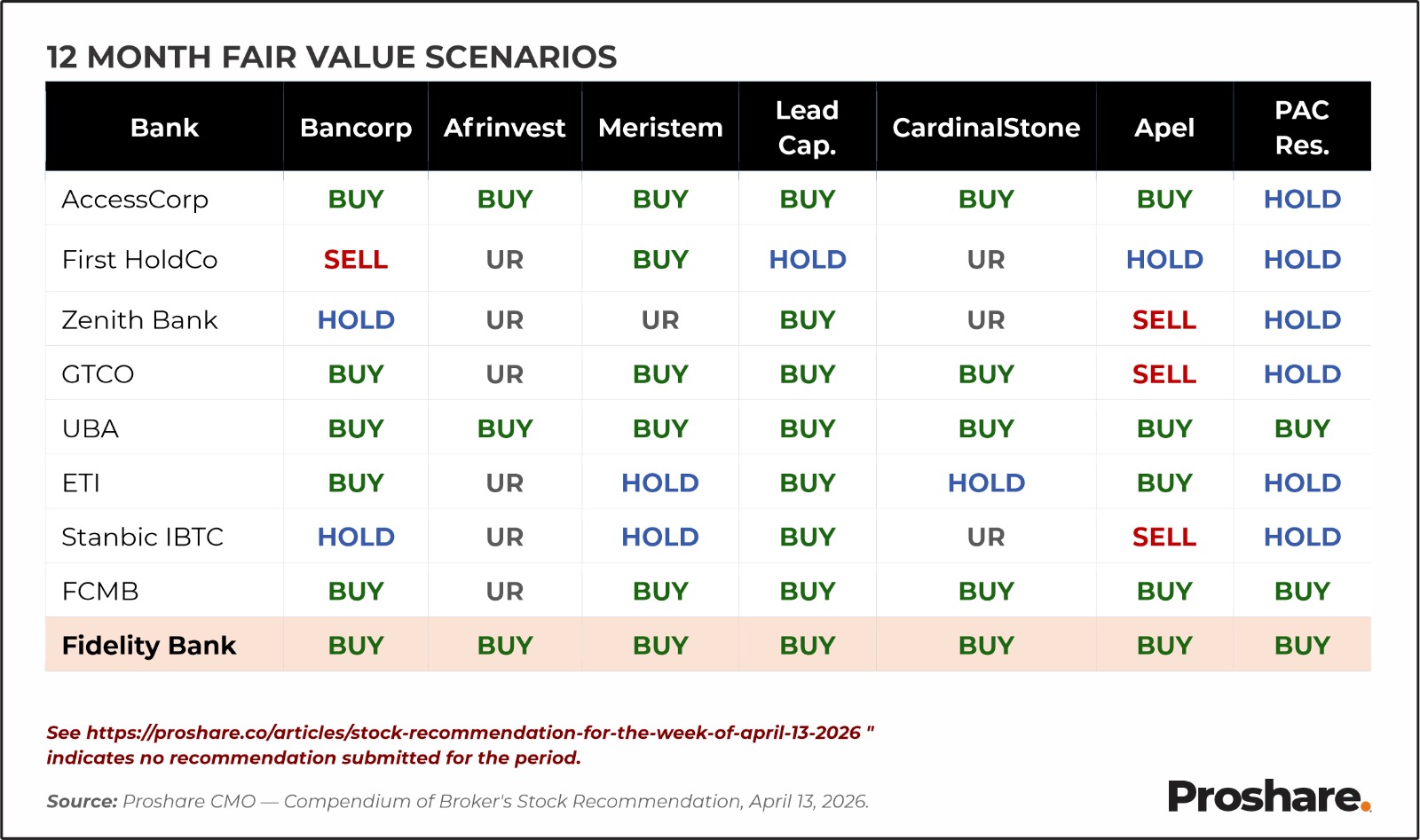Click the 12 Month Fair Value Scenarios title
The width and height of the screenshot is (1420, 840).
[331, 57]
